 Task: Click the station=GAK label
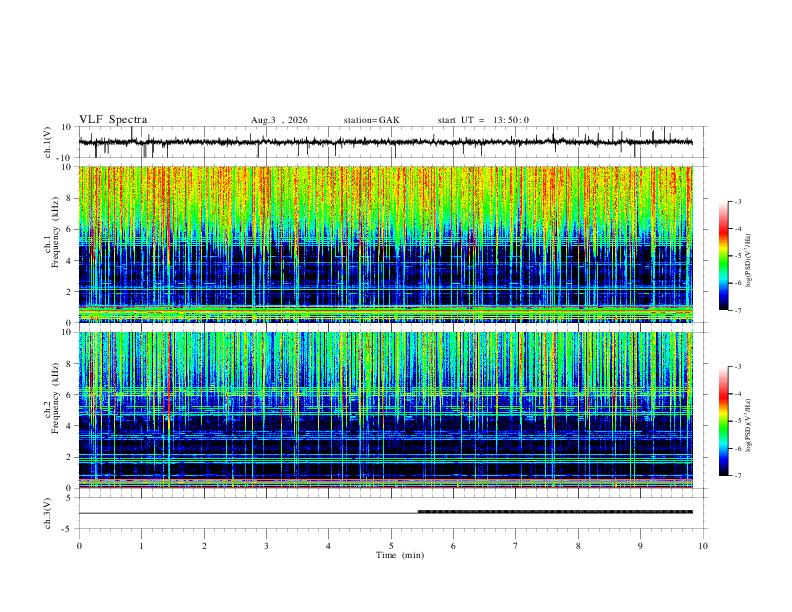[372, 120]
